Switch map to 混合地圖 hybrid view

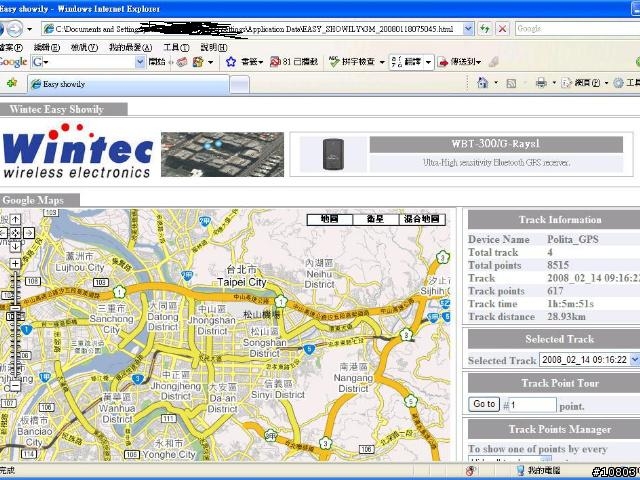(x=421, y=219)
